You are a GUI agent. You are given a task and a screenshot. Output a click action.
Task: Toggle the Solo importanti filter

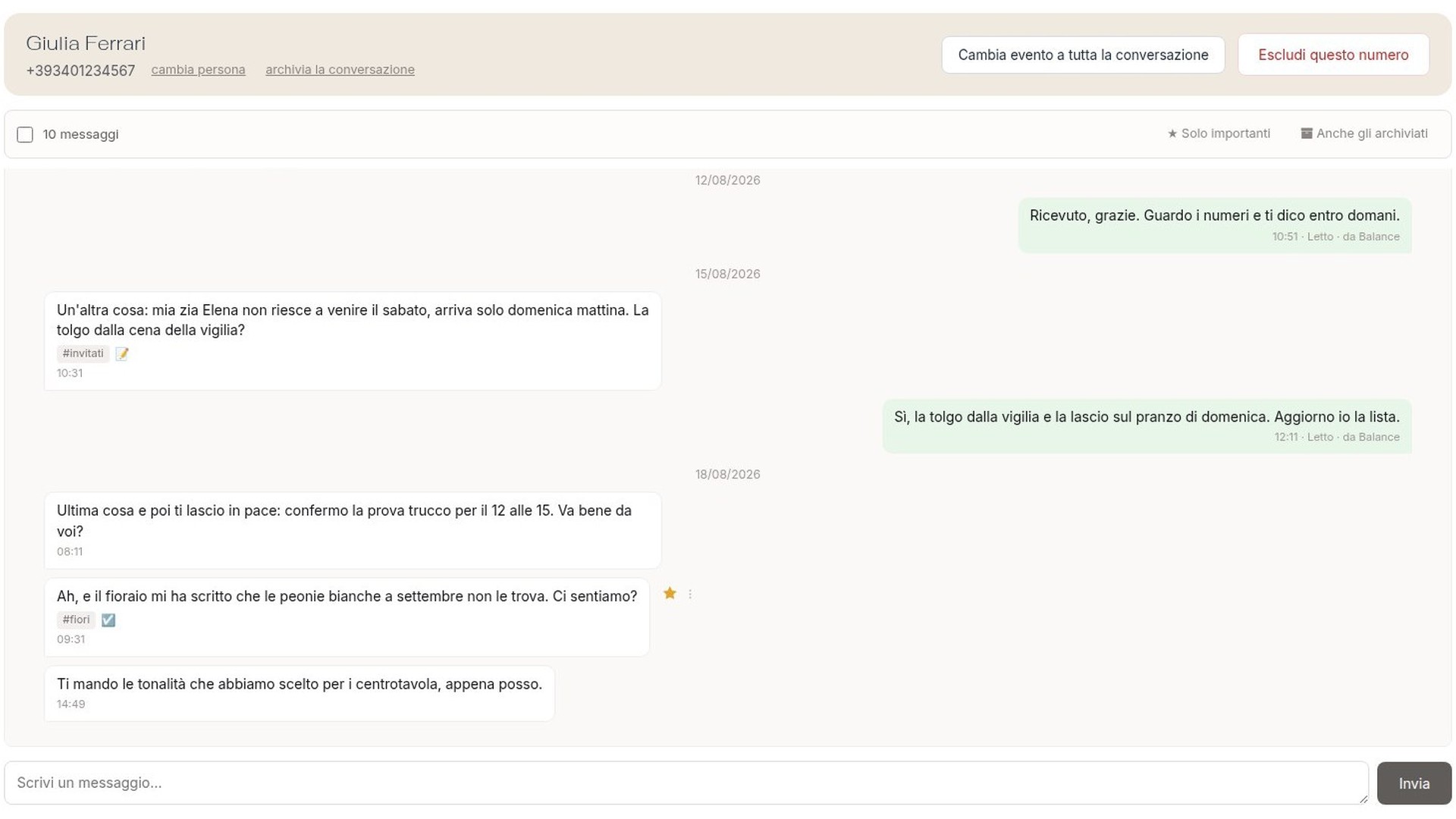[1219, 133]
